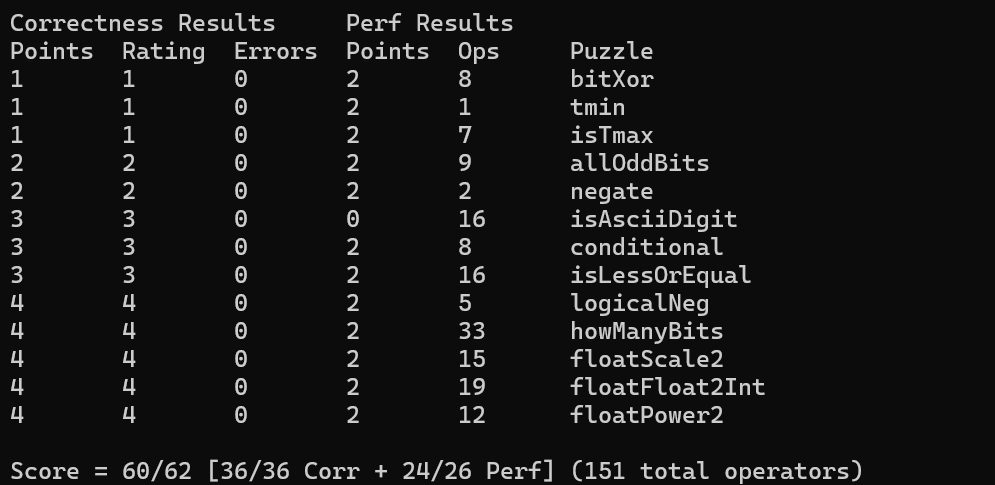Image resolution: width=995 pixels, height=485 pixels.
Task: Click the Errors column header
Action: coord(275,51)
